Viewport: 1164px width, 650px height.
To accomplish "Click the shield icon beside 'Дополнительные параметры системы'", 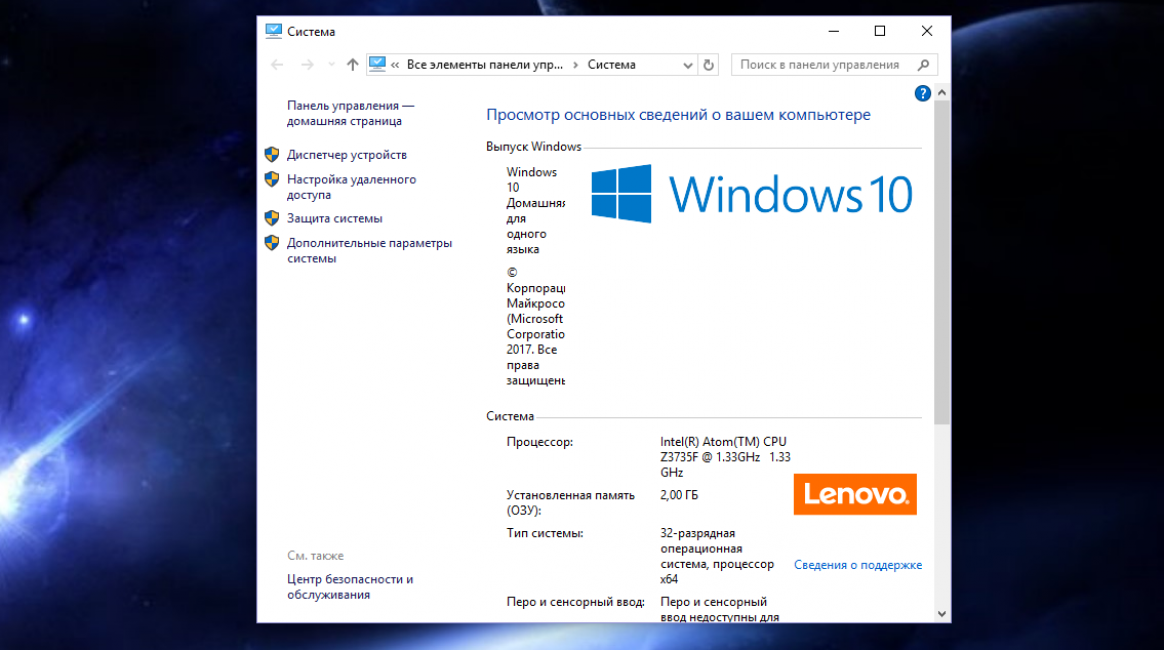I will point(272,243).
